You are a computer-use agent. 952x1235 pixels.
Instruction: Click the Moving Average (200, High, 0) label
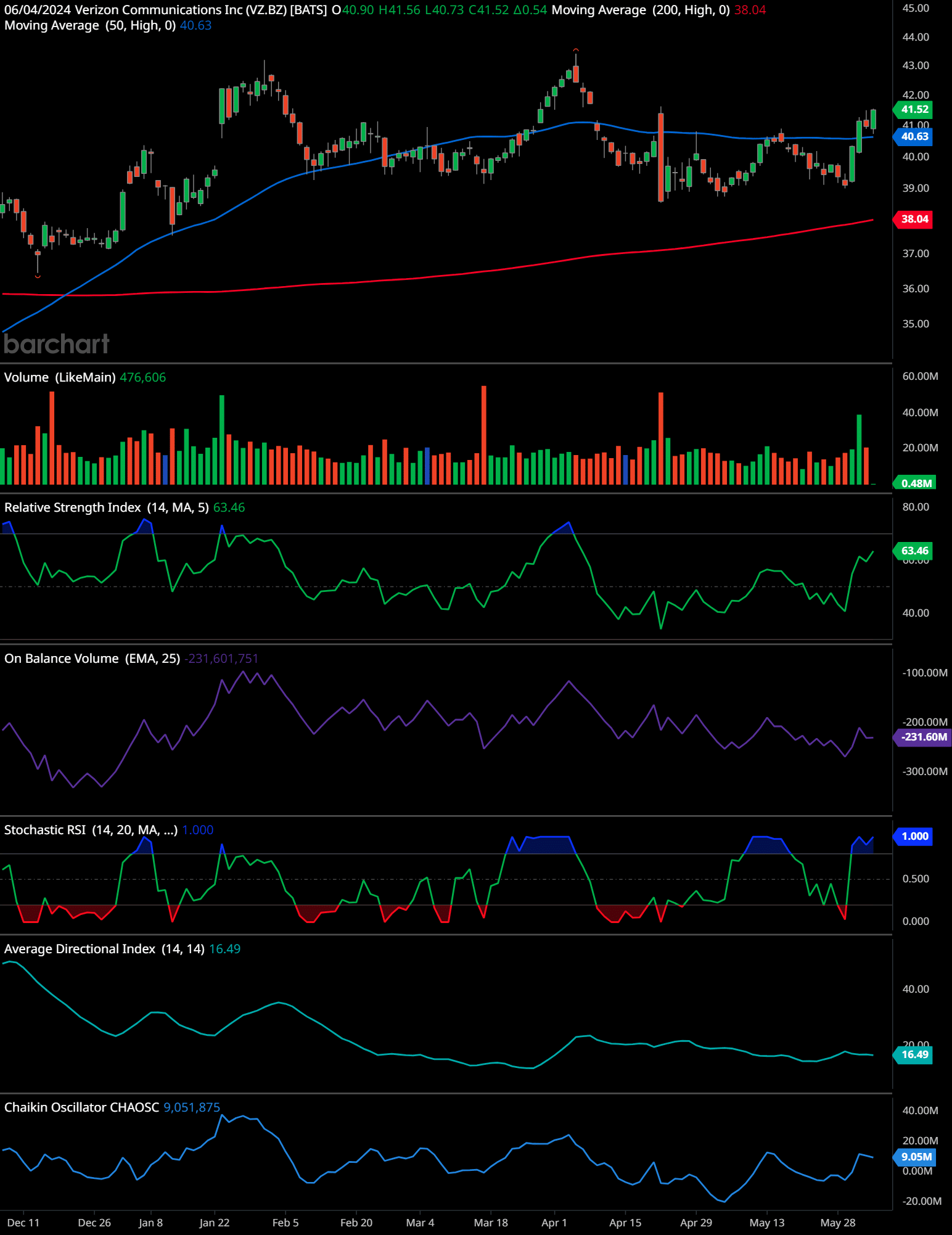pos(641,10)
